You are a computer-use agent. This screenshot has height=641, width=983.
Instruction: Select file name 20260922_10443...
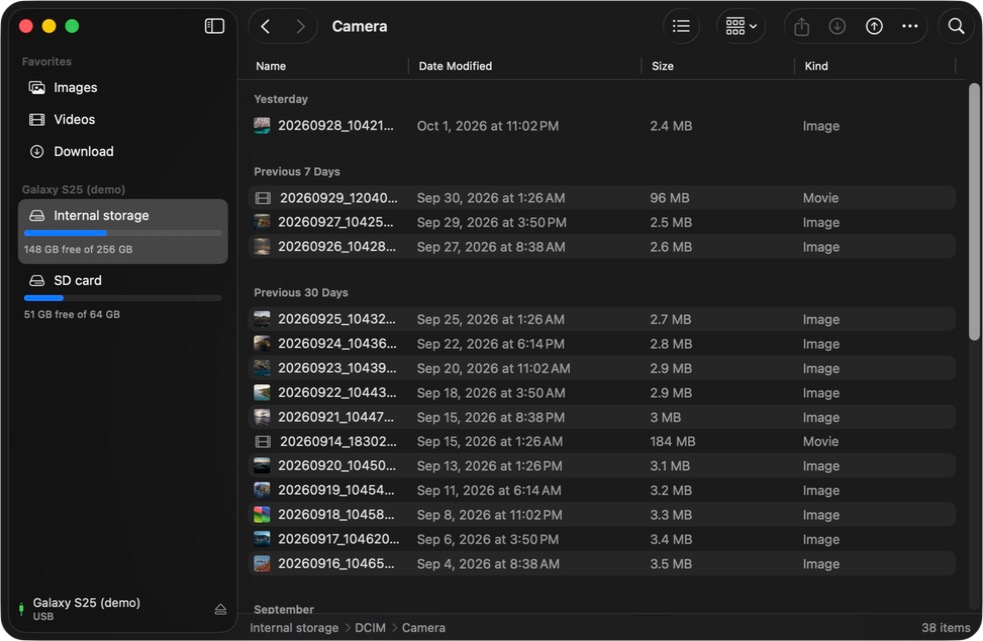pos(337,393)
